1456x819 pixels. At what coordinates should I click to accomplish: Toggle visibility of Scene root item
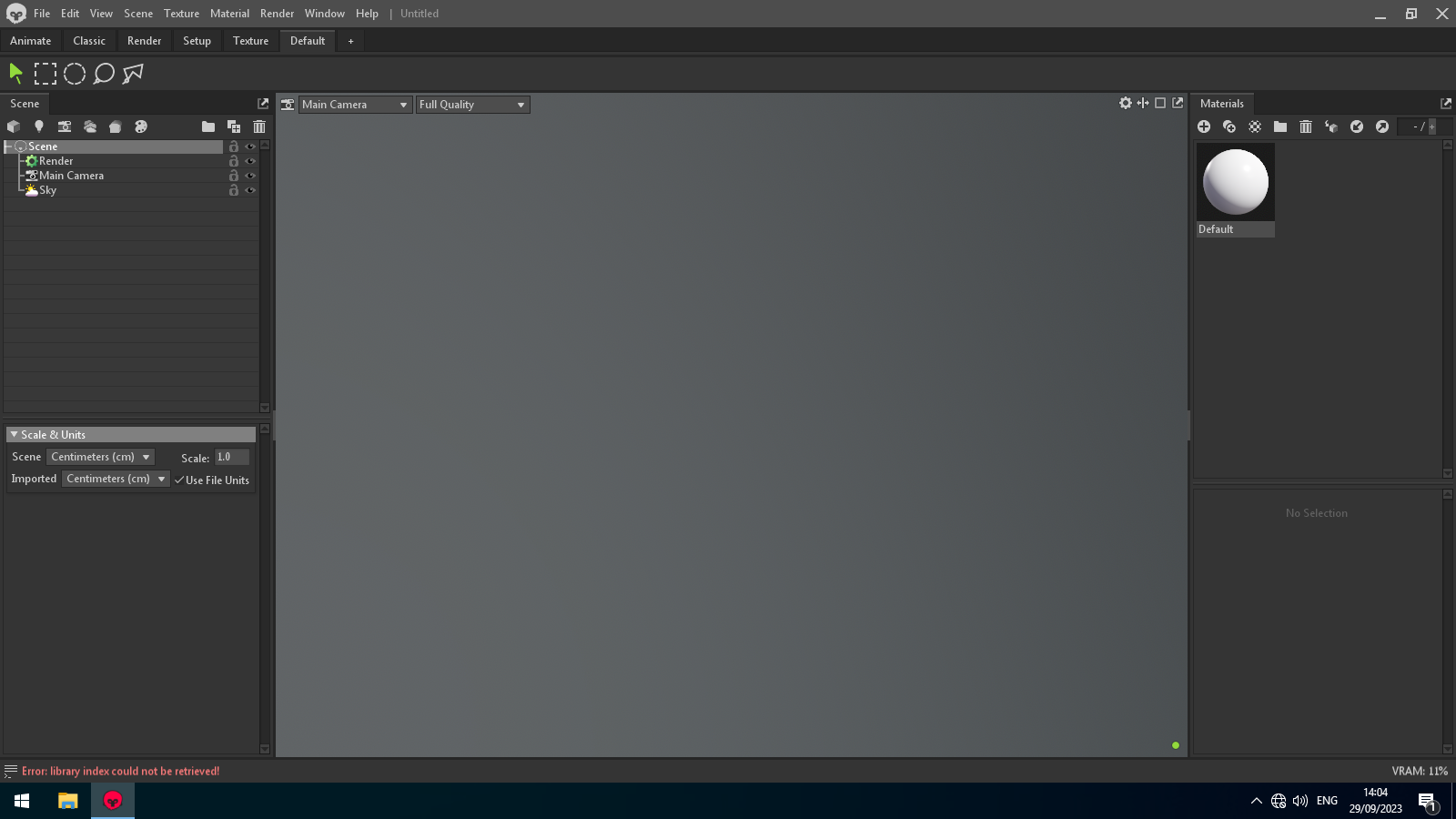coord(250,147)
